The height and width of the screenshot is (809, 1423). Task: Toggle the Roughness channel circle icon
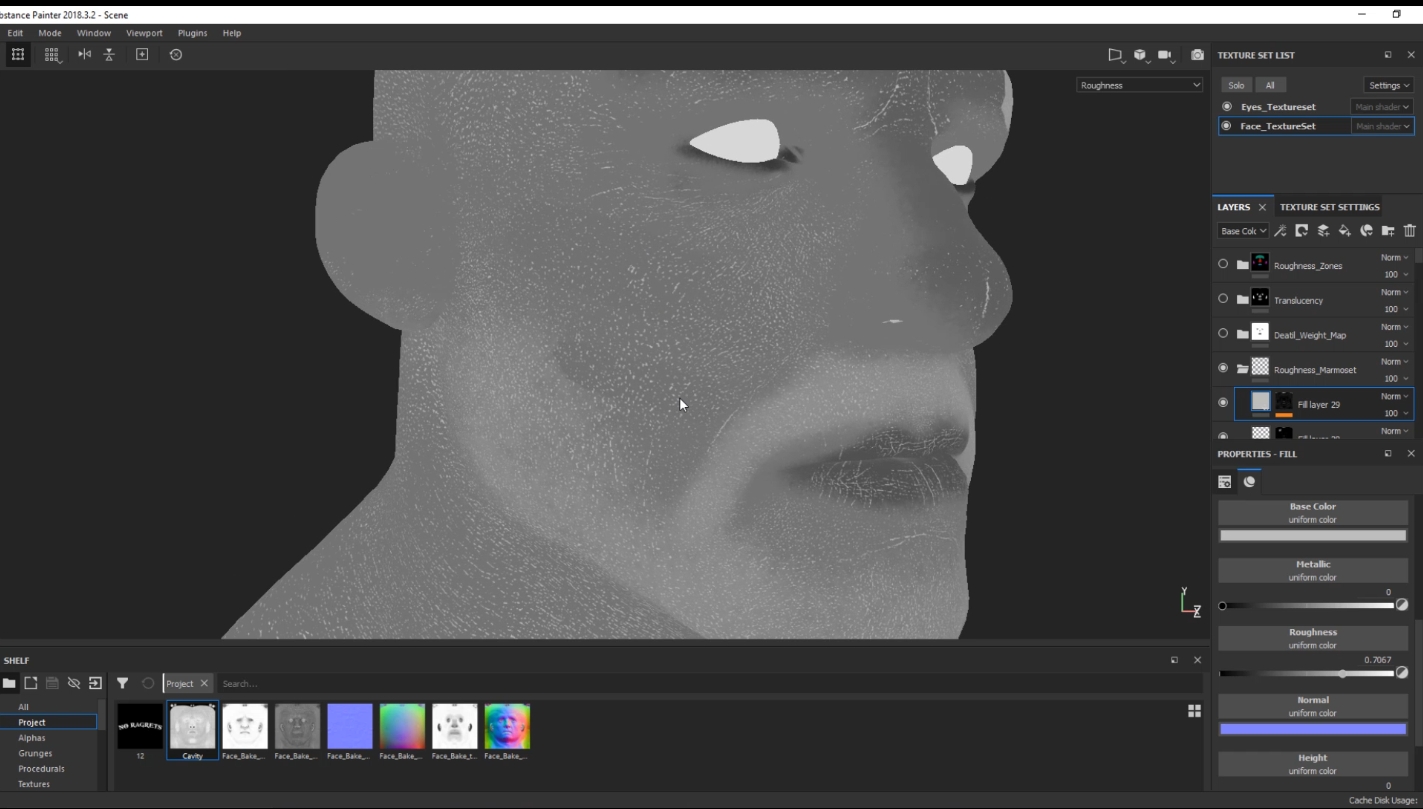(1402, 673)
